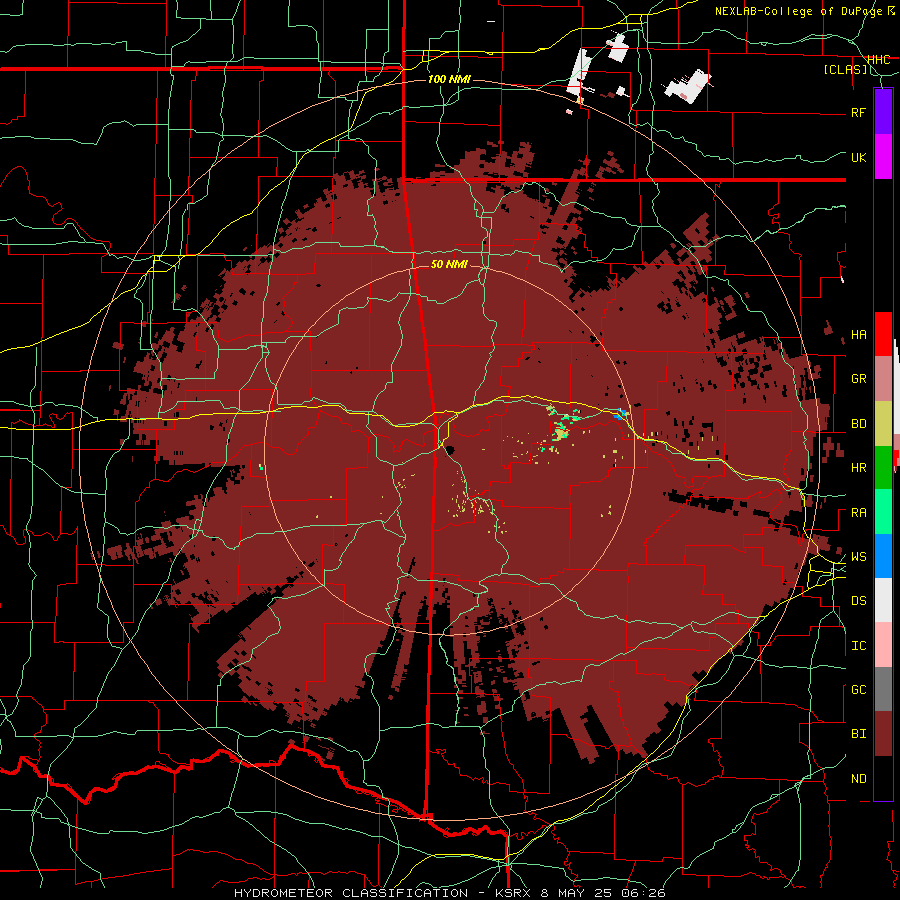The width and height of the screenshot is (900, 900).
Task: Click the blue wet snow echo on the radar
Action: click(620, 414)
